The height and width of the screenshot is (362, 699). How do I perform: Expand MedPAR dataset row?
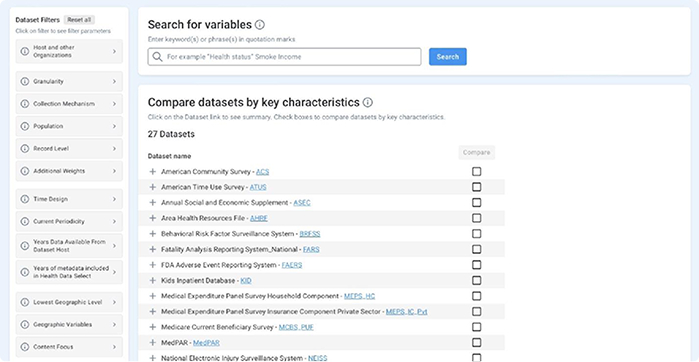pyautogui.click(x=152, y=343)
